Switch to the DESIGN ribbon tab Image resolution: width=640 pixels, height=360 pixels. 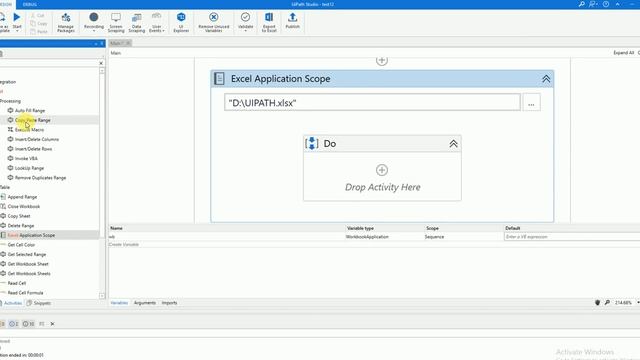click(x=7, y=4)
